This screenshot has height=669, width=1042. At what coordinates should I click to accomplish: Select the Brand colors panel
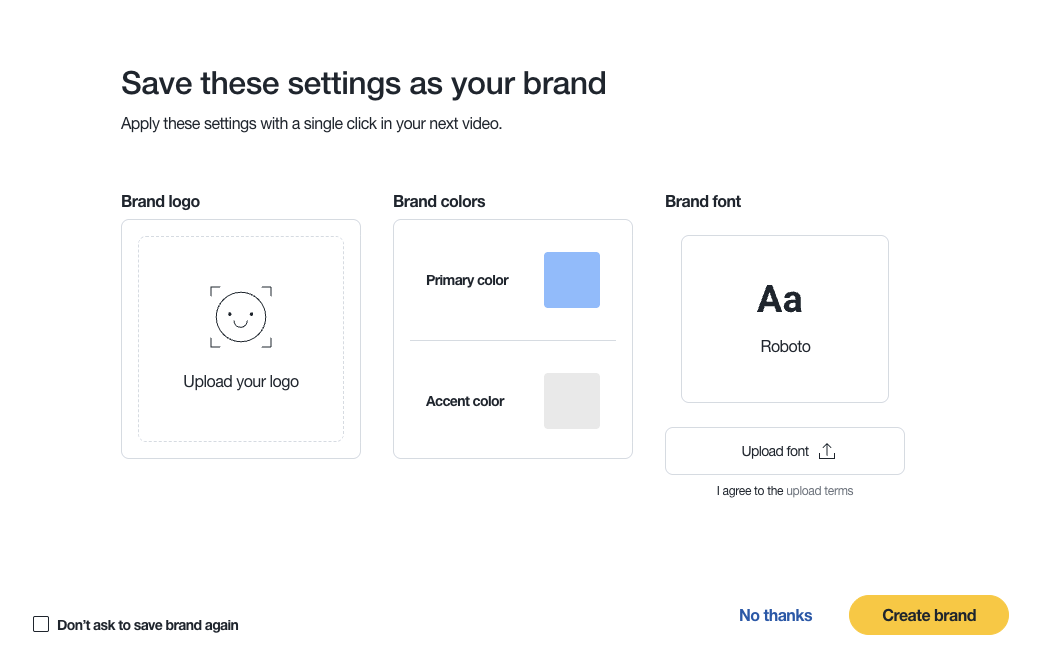512,338
